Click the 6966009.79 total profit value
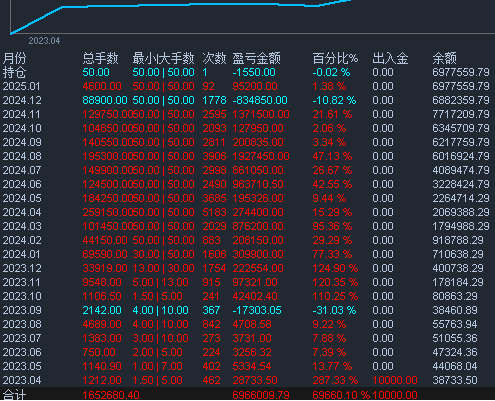This screenshot has height=401, width=495. point(261,395)
